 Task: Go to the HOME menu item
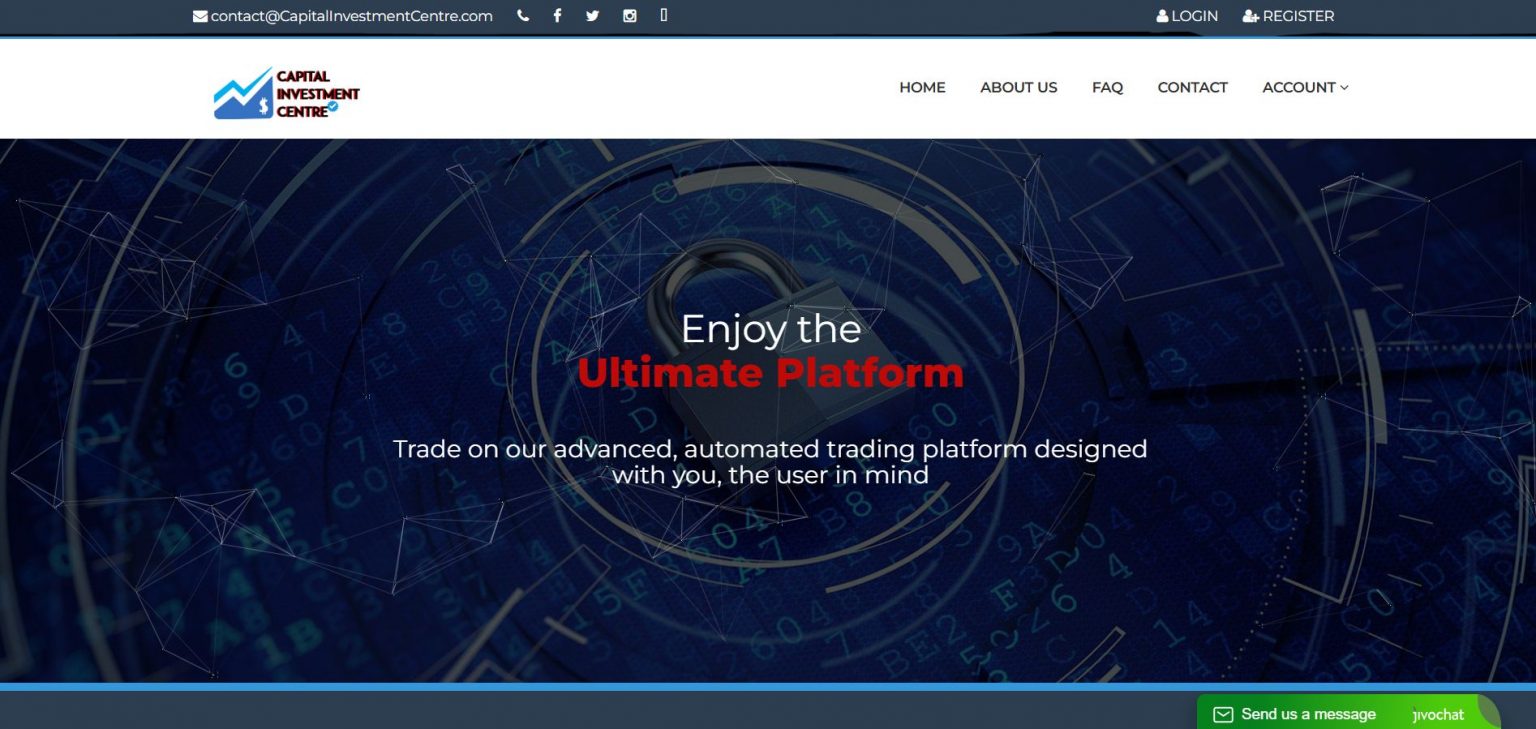922,87
